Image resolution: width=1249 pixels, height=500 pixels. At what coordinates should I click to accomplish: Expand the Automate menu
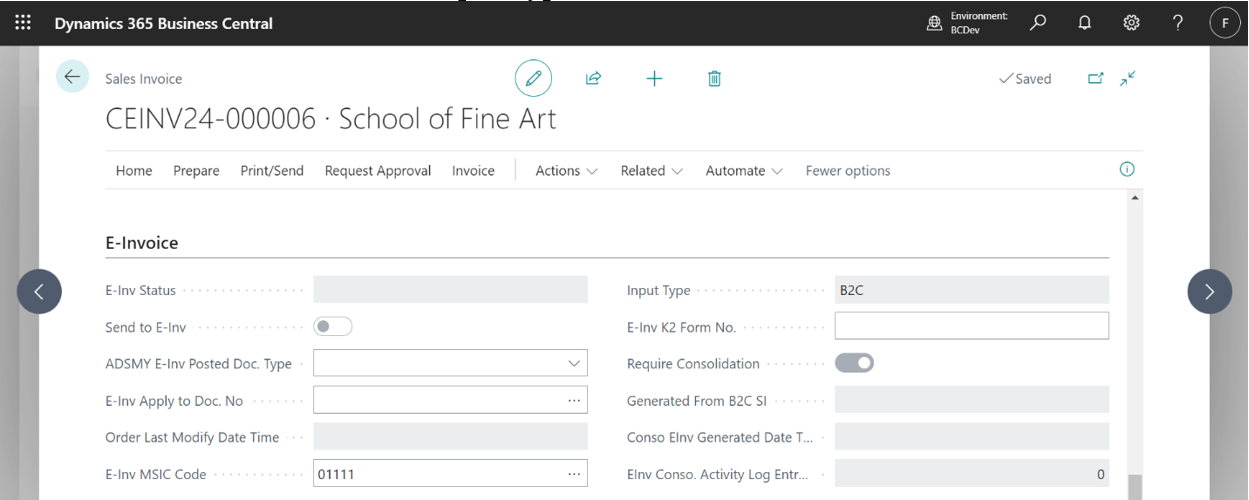click(744, 171)
